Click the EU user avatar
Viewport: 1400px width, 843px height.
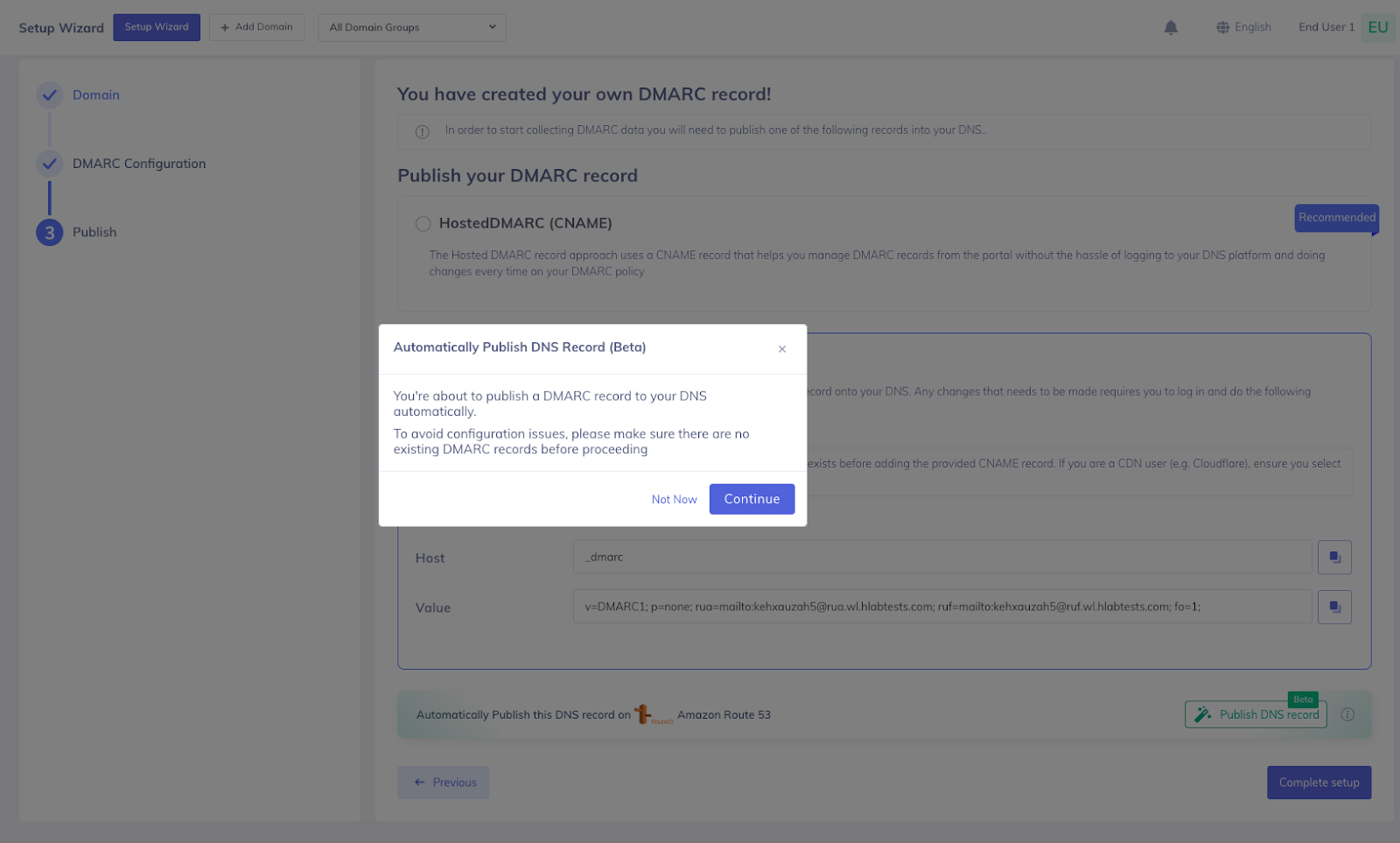click(x=1378, y=27)
